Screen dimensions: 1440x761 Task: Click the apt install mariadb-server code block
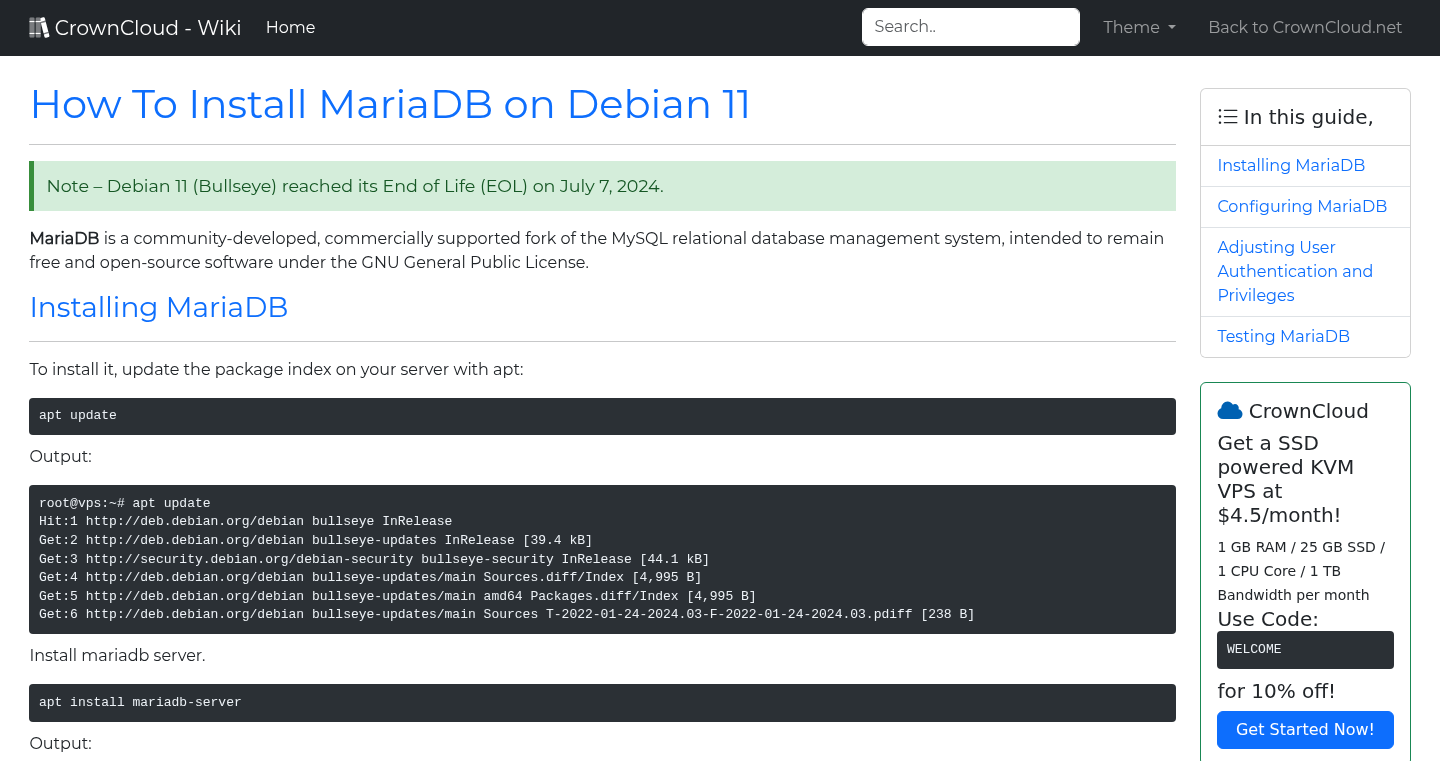602,703
